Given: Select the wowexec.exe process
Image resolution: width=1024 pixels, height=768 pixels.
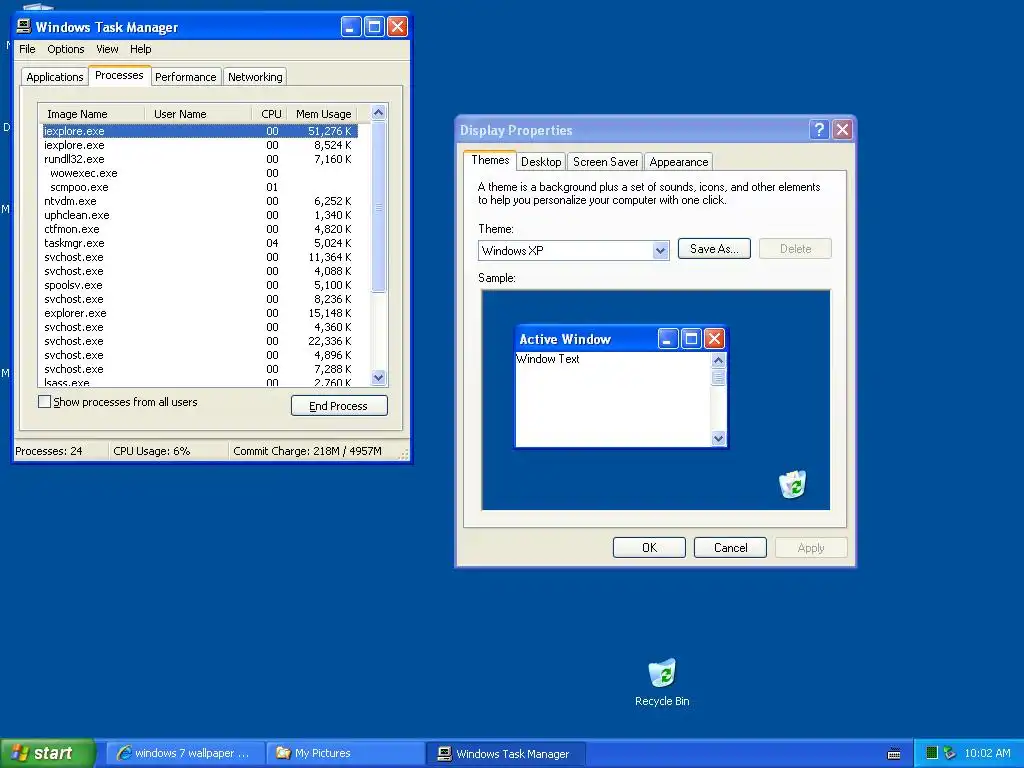Looking at the screenshot, I should [x=199, y=173].
